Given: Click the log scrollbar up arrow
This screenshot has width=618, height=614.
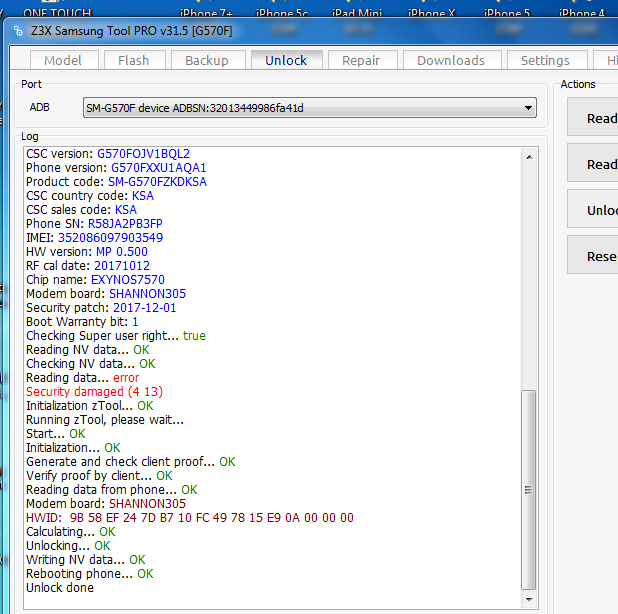Looking at the screenshot, I should pos(529,157).
